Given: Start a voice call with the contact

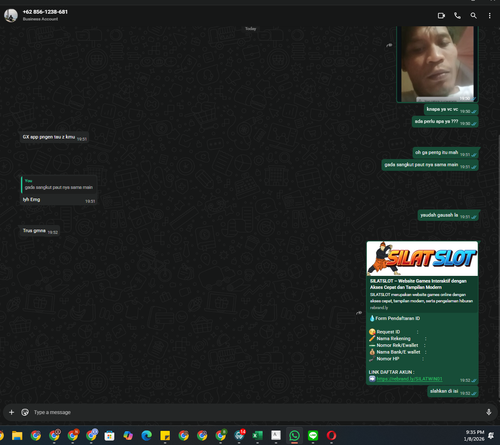Looking at the screenshot, I should click(x=457, y=16).
